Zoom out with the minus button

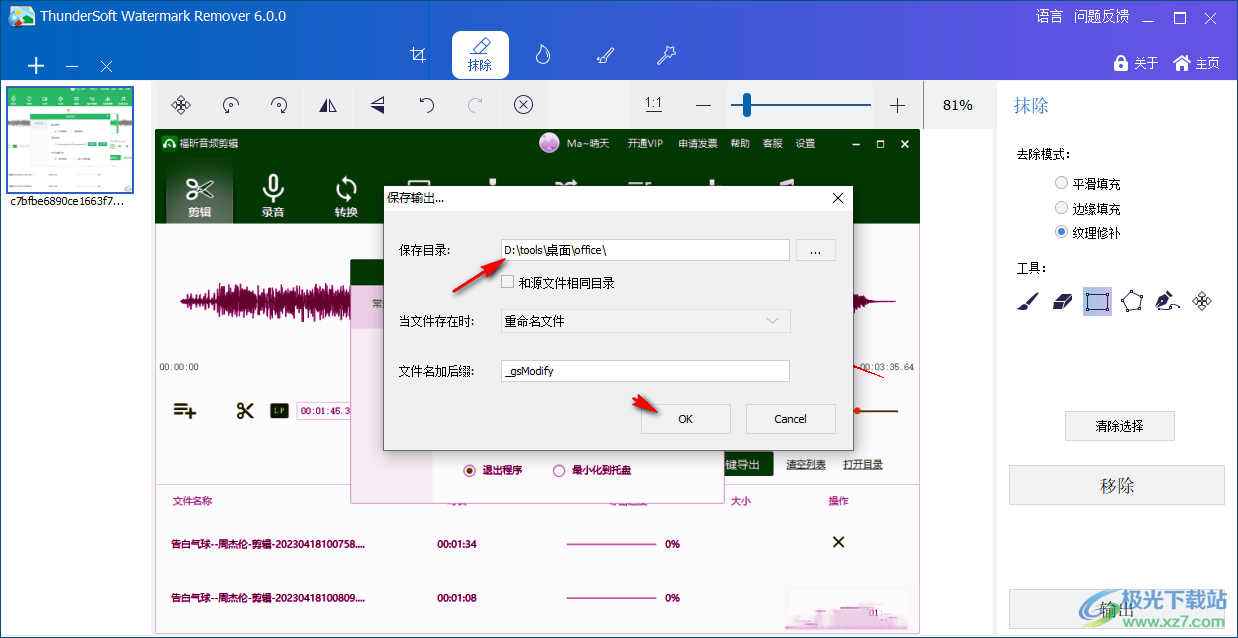(x=703, y=105)
